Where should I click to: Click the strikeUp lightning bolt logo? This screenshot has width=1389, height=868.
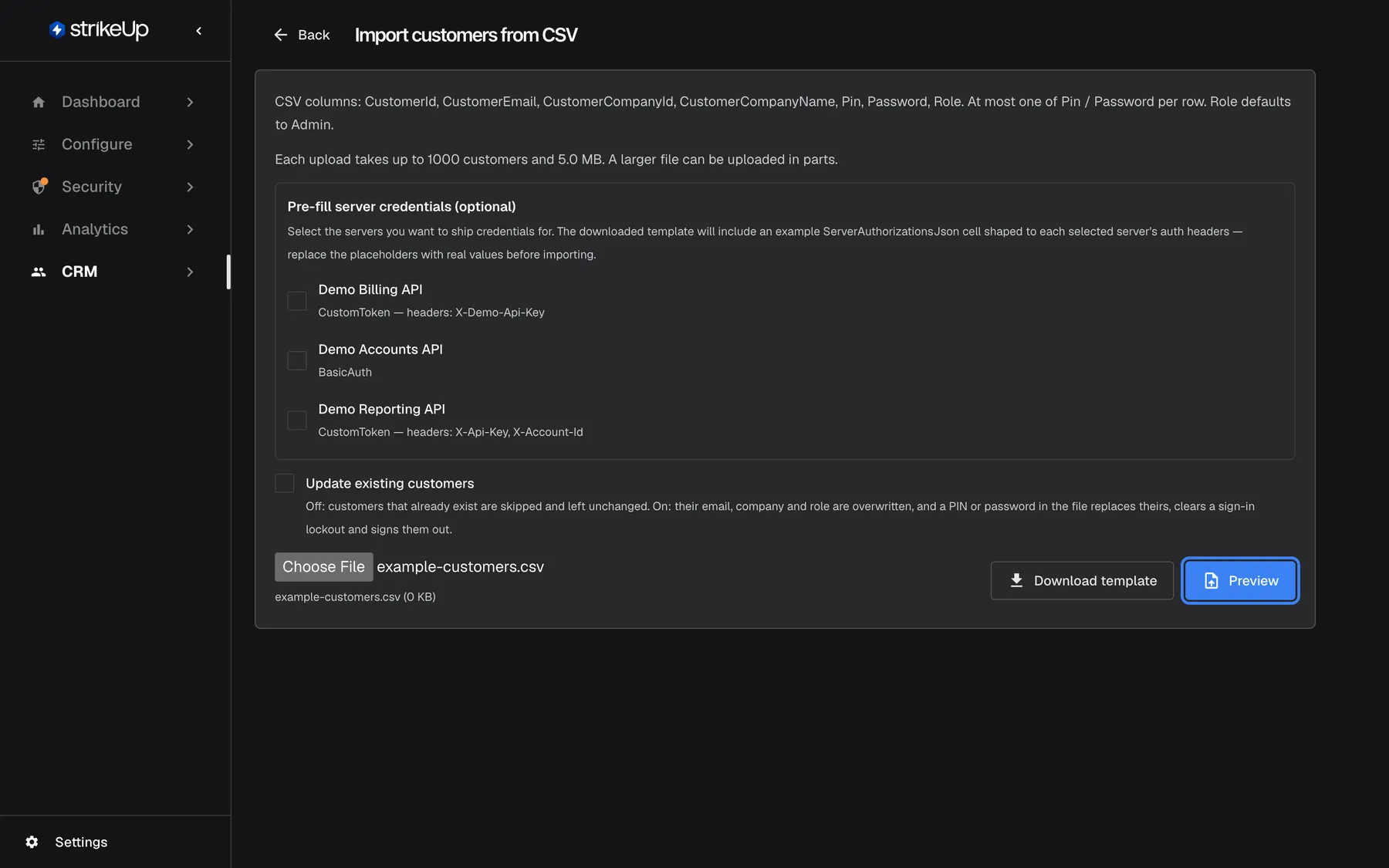point(56,29)
